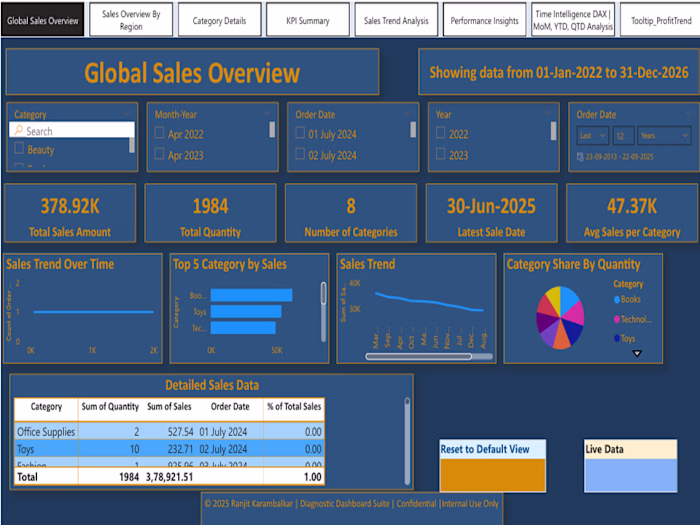Check the Apr 2023 month checkbox
Viewport: 700px width, 525px height.
click(x=159, y=154)
